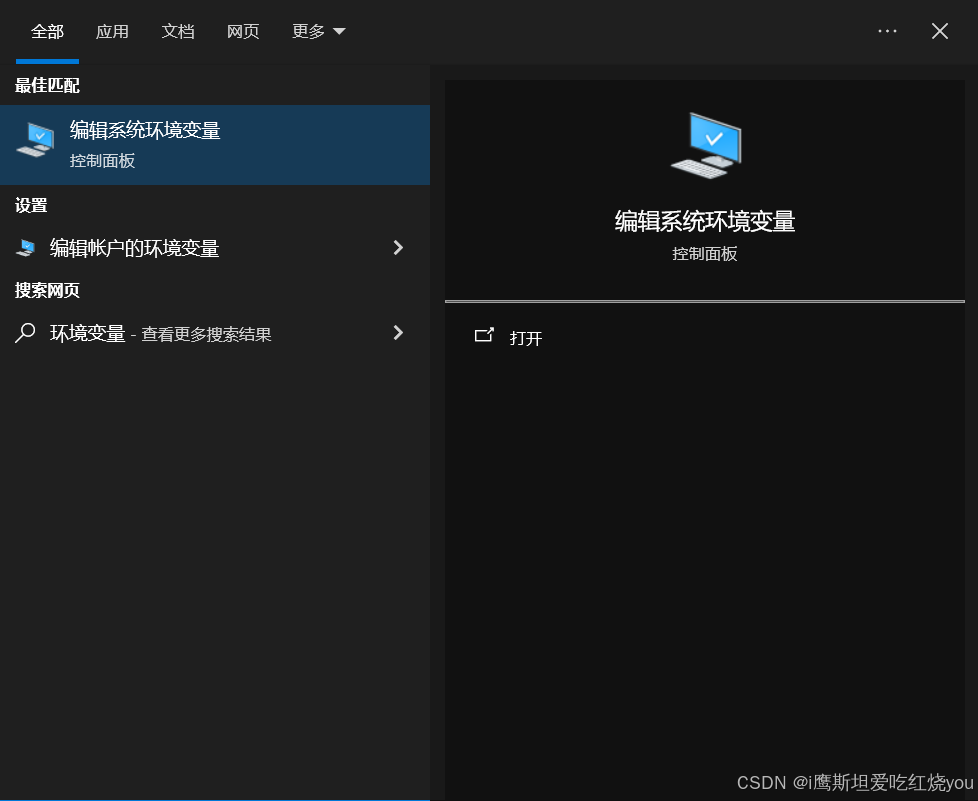Open the 更多 dropdown arrow
The height and width of the screenshot is (801, 978).
tap(339, 32)
